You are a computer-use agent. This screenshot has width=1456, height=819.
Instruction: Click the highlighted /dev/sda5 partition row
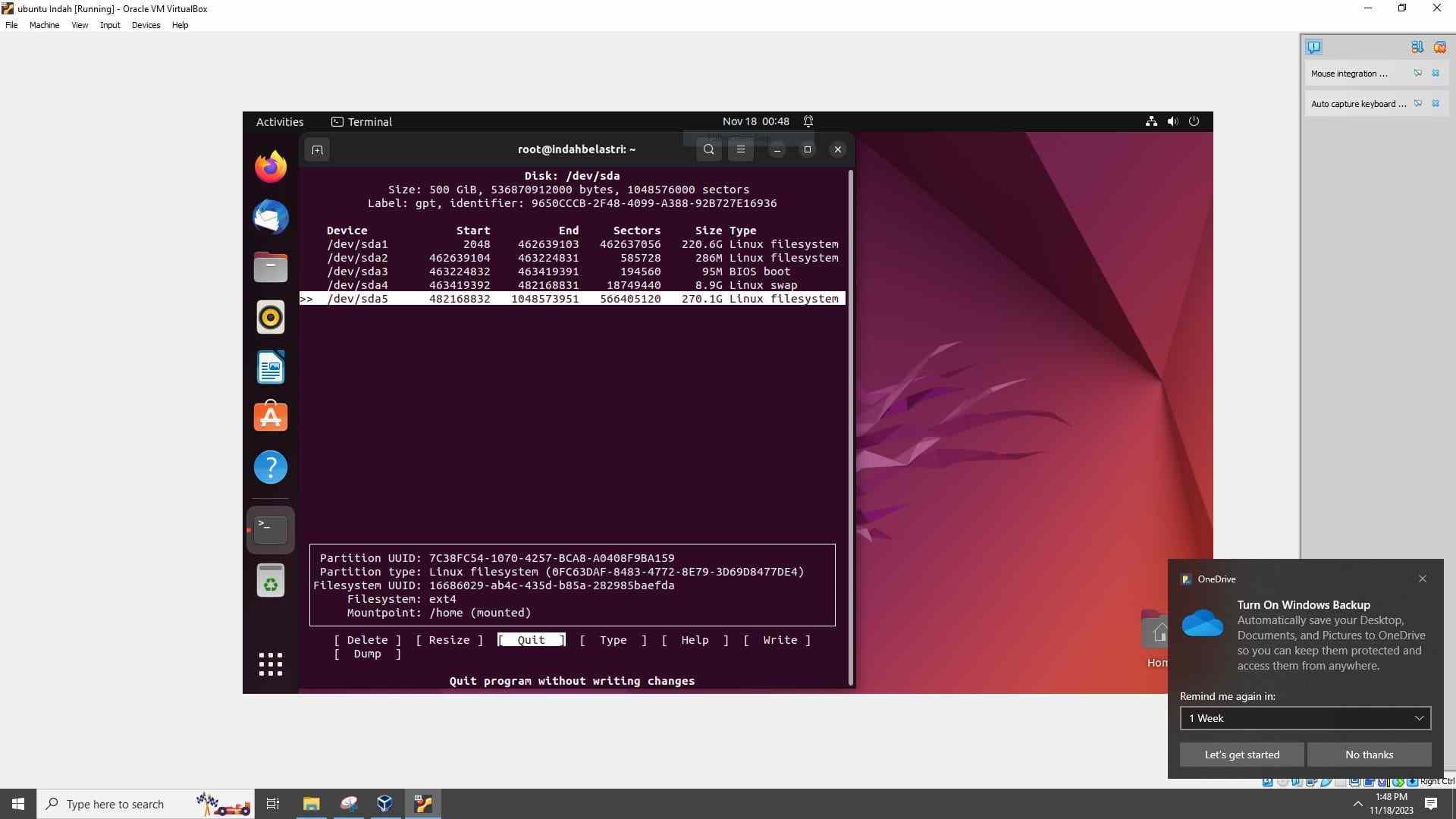573,299
